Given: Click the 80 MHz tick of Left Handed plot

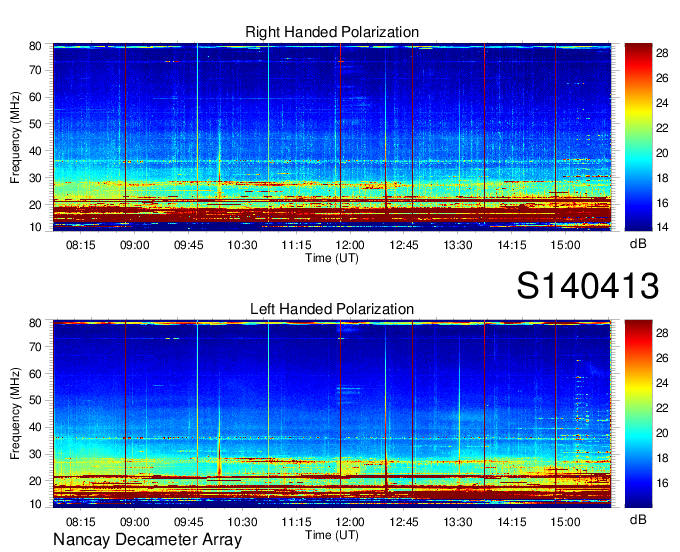Looking at the screenshot, I should point(35,323).
